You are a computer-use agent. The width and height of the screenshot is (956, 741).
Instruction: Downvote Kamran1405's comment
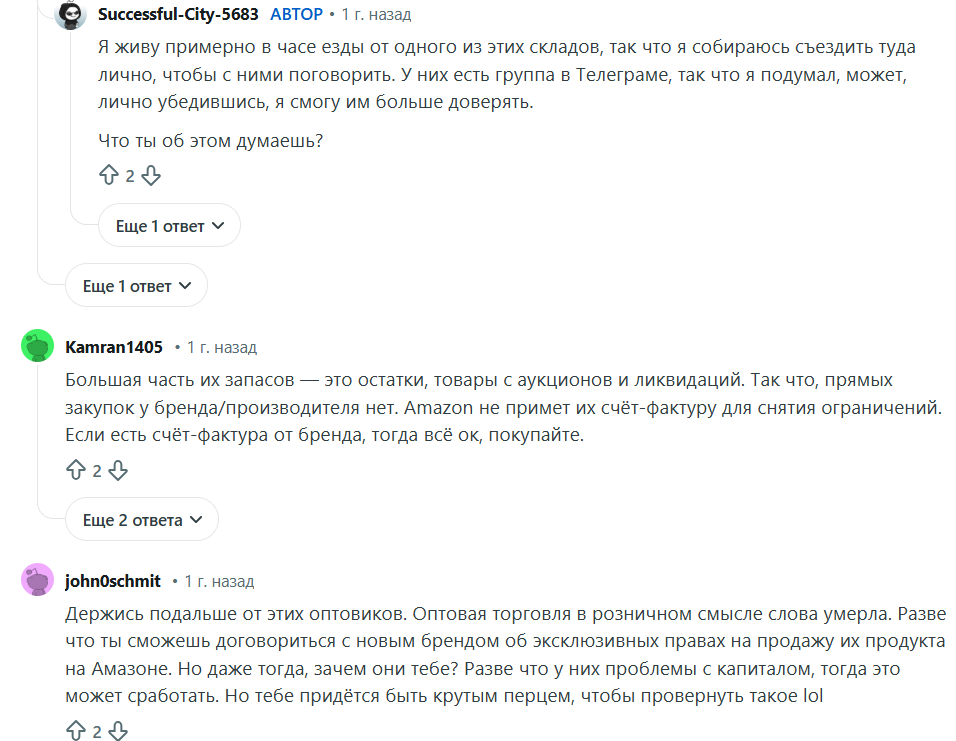click(118, 469)
